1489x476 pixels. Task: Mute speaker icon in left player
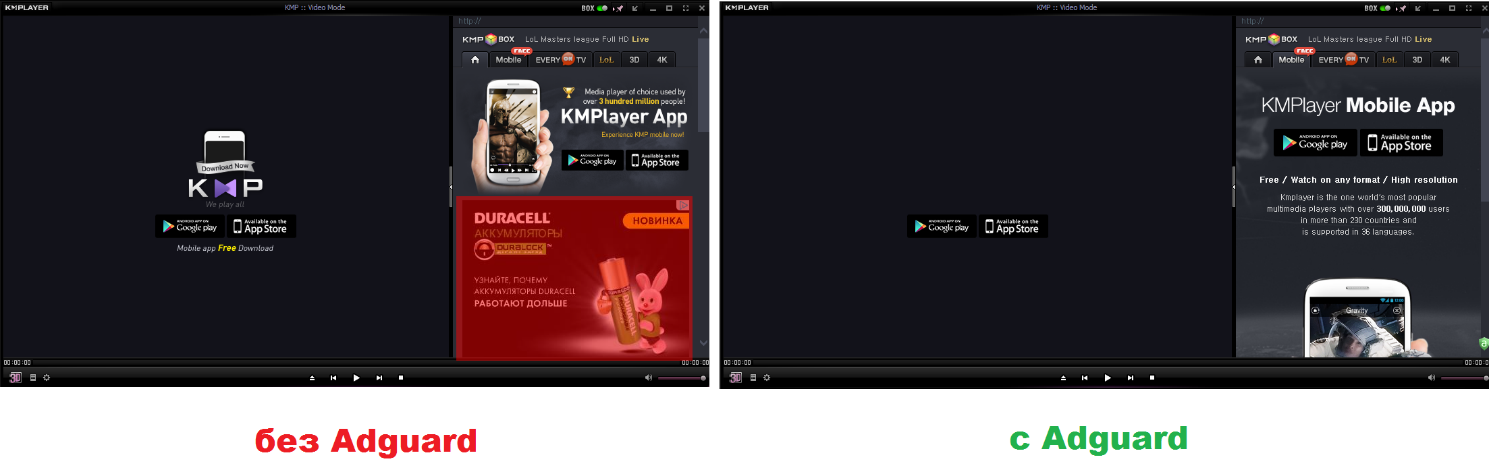[x=648, y=378]
